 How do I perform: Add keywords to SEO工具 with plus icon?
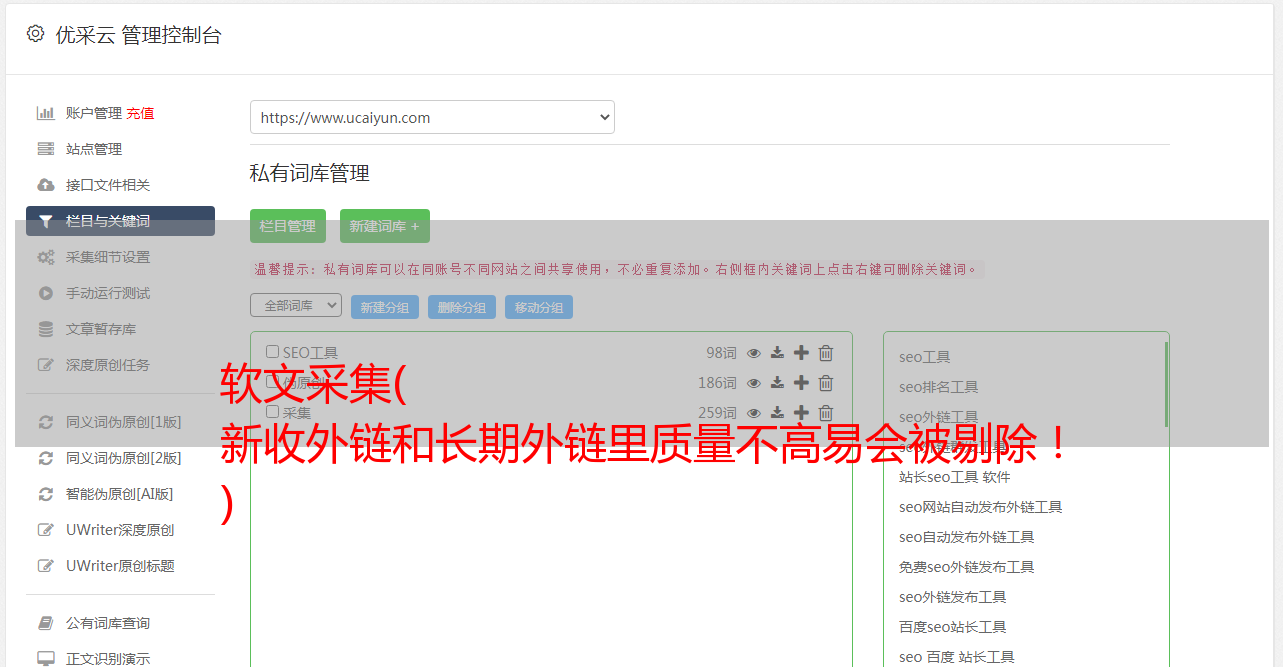point(801,353)
